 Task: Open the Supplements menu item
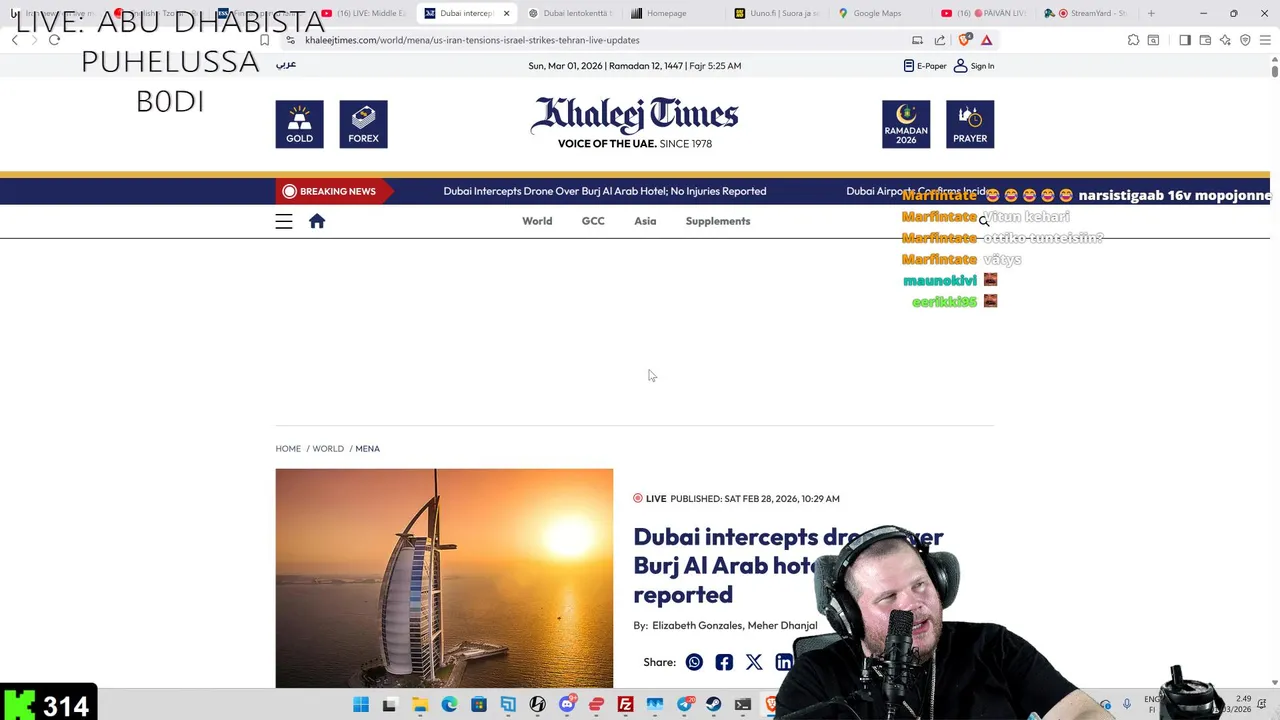point(718,221)
